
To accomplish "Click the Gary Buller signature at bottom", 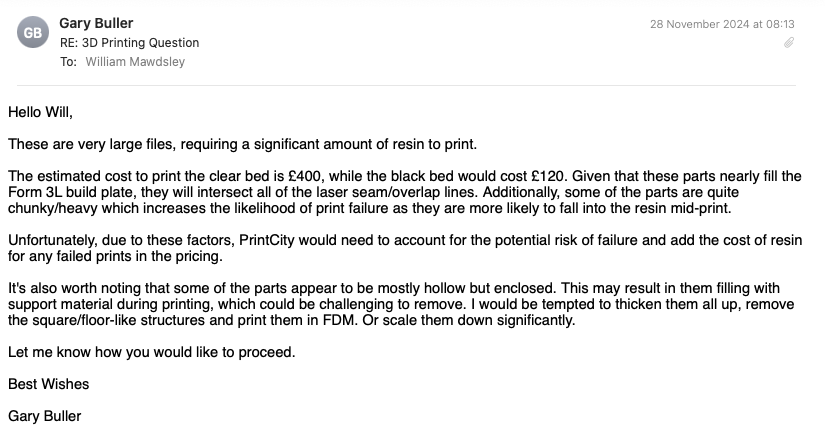I will (45, 416).
